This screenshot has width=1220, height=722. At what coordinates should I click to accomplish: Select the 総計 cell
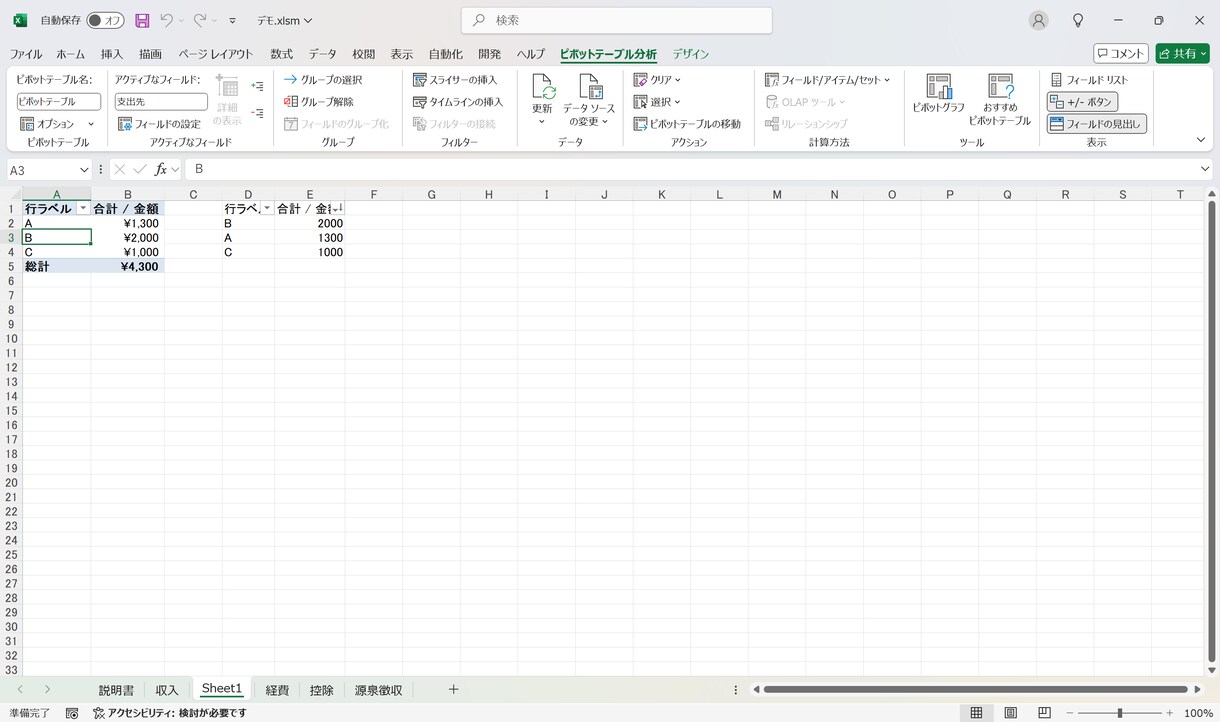(x=56, y=267)
